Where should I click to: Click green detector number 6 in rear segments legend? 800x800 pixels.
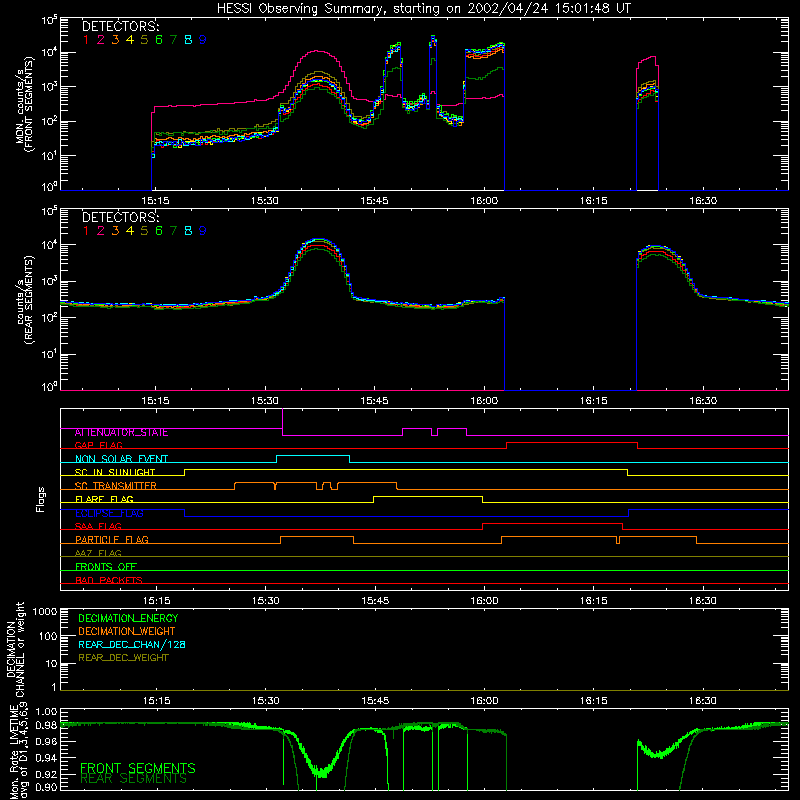pyautogui.click(x=159, y=231)
